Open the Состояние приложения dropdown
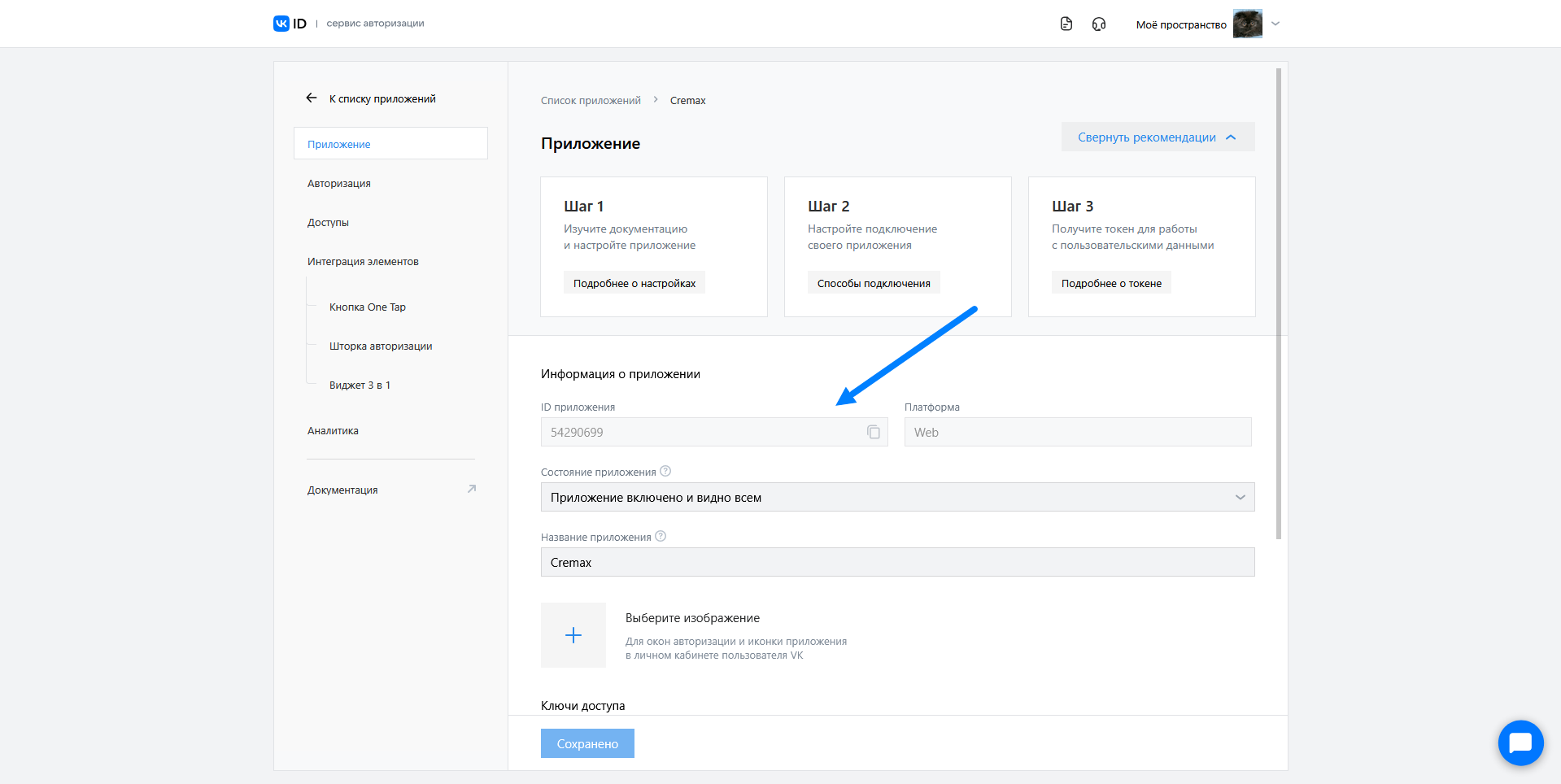Screen dimensions: 1561x784 click(897, 497)
